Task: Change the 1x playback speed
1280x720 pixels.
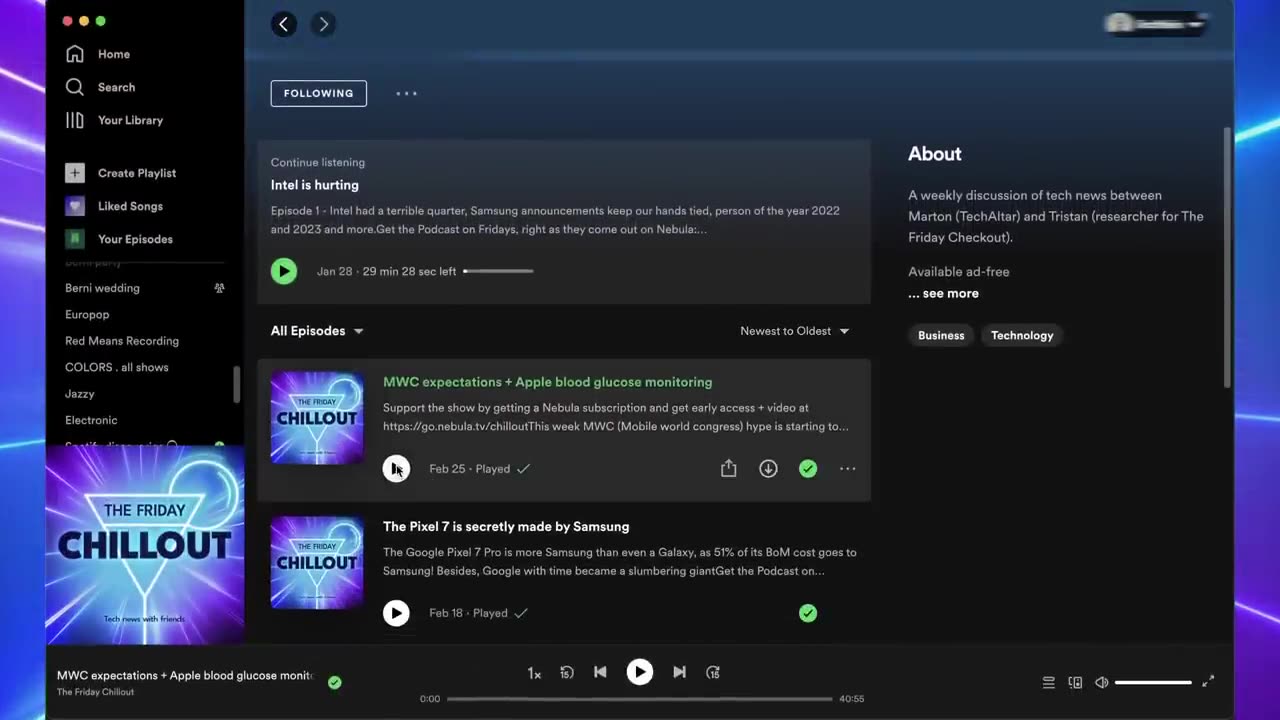Action: [534, 673]
